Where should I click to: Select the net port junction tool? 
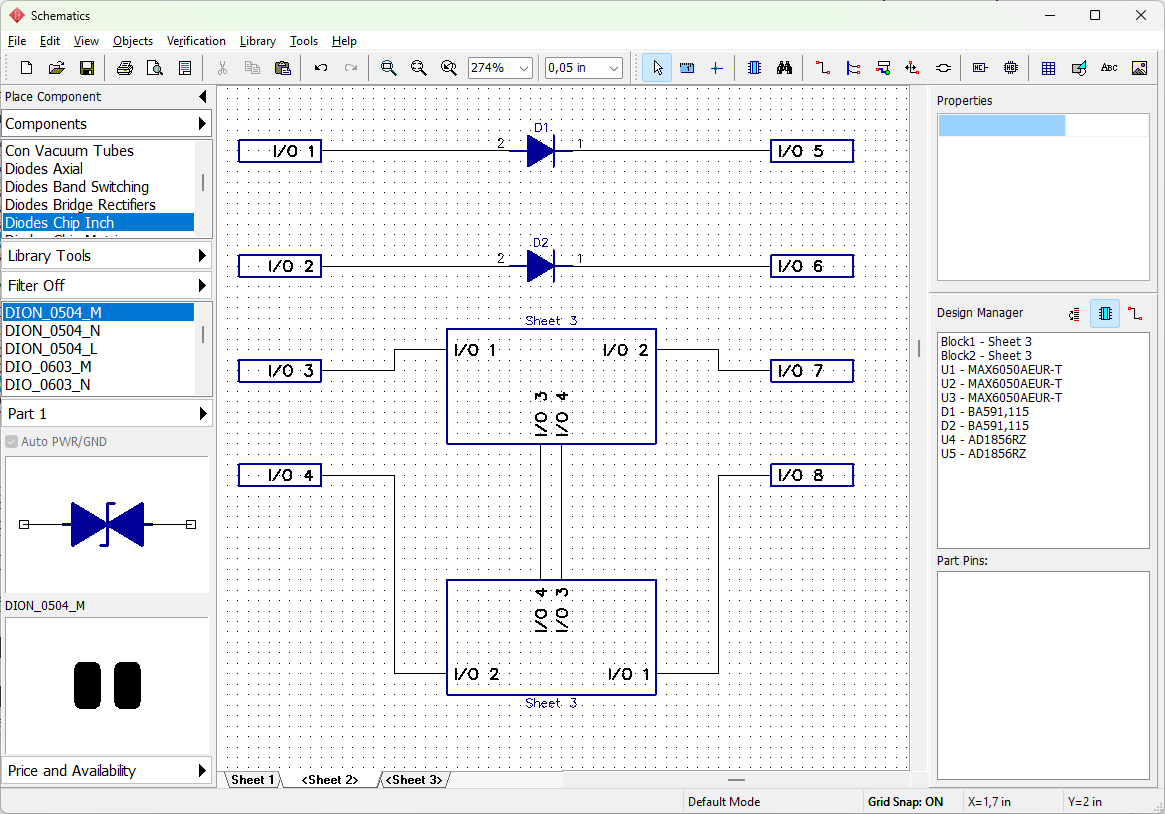[912, 68]
